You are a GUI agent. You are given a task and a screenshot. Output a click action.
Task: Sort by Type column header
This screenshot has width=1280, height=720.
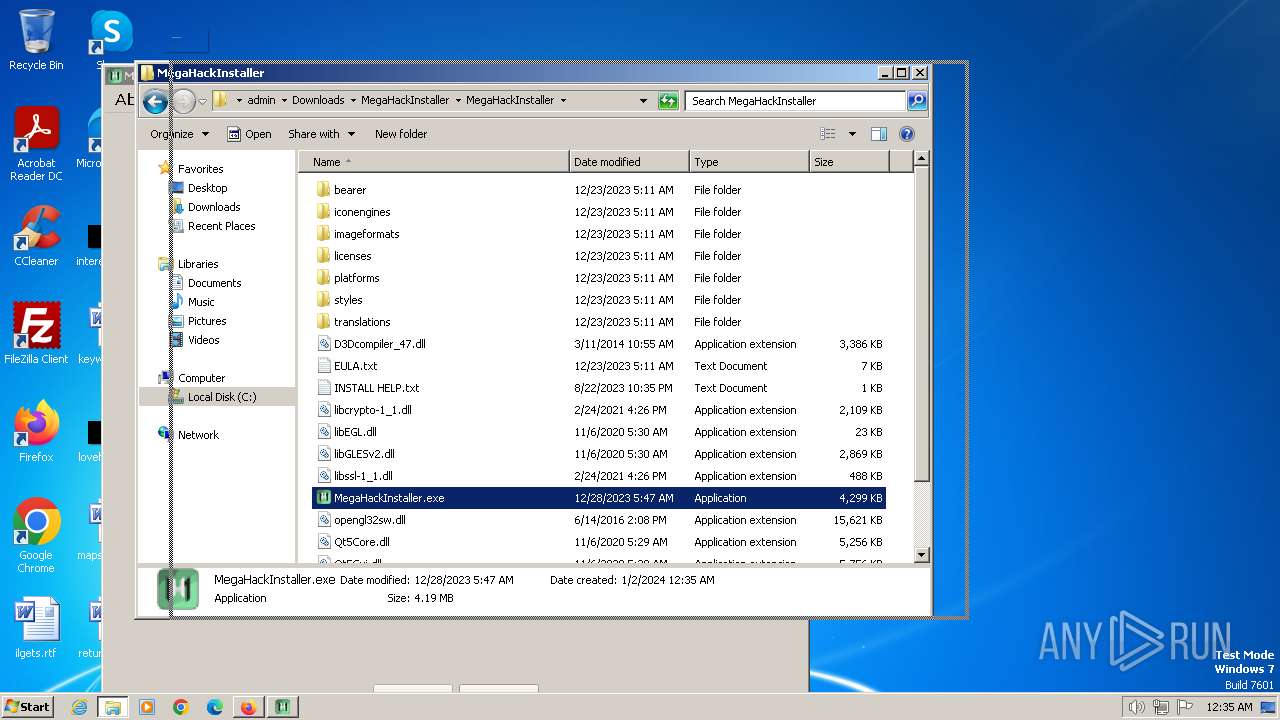tap(749, 162)
